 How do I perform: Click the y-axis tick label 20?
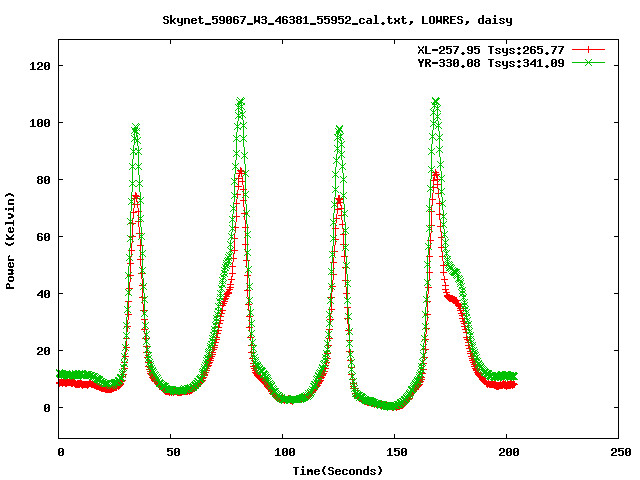[x=44, y=351]
